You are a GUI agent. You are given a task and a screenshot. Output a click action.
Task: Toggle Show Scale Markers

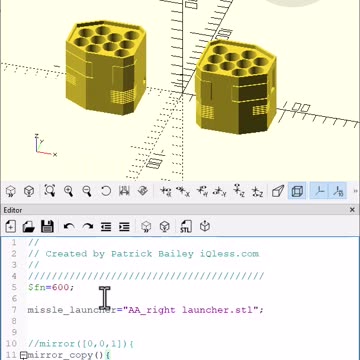(x=338, y=191)
